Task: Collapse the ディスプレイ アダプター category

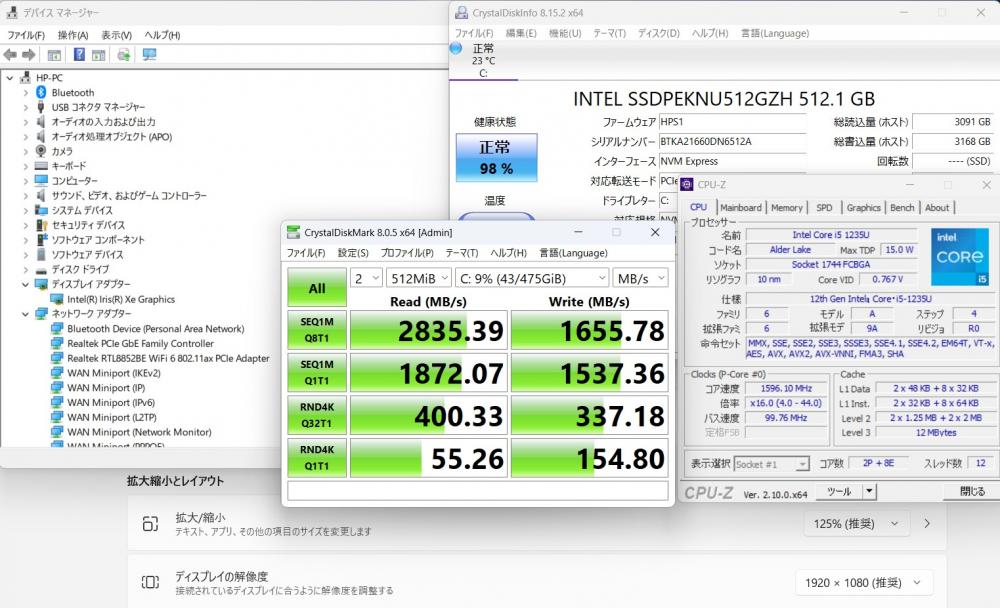Action: pos(26,285)
